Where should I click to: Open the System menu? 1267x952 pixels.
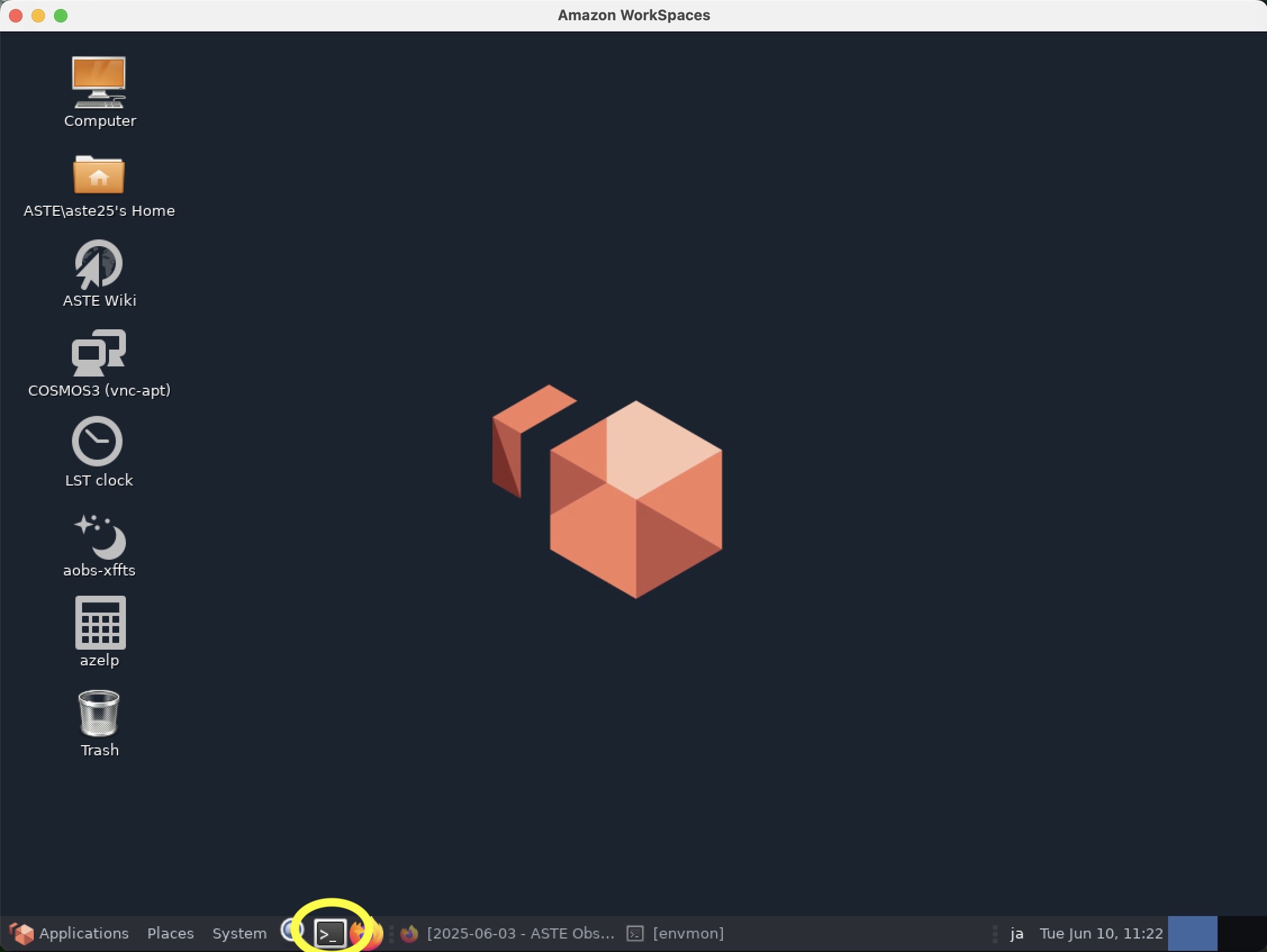239,933
